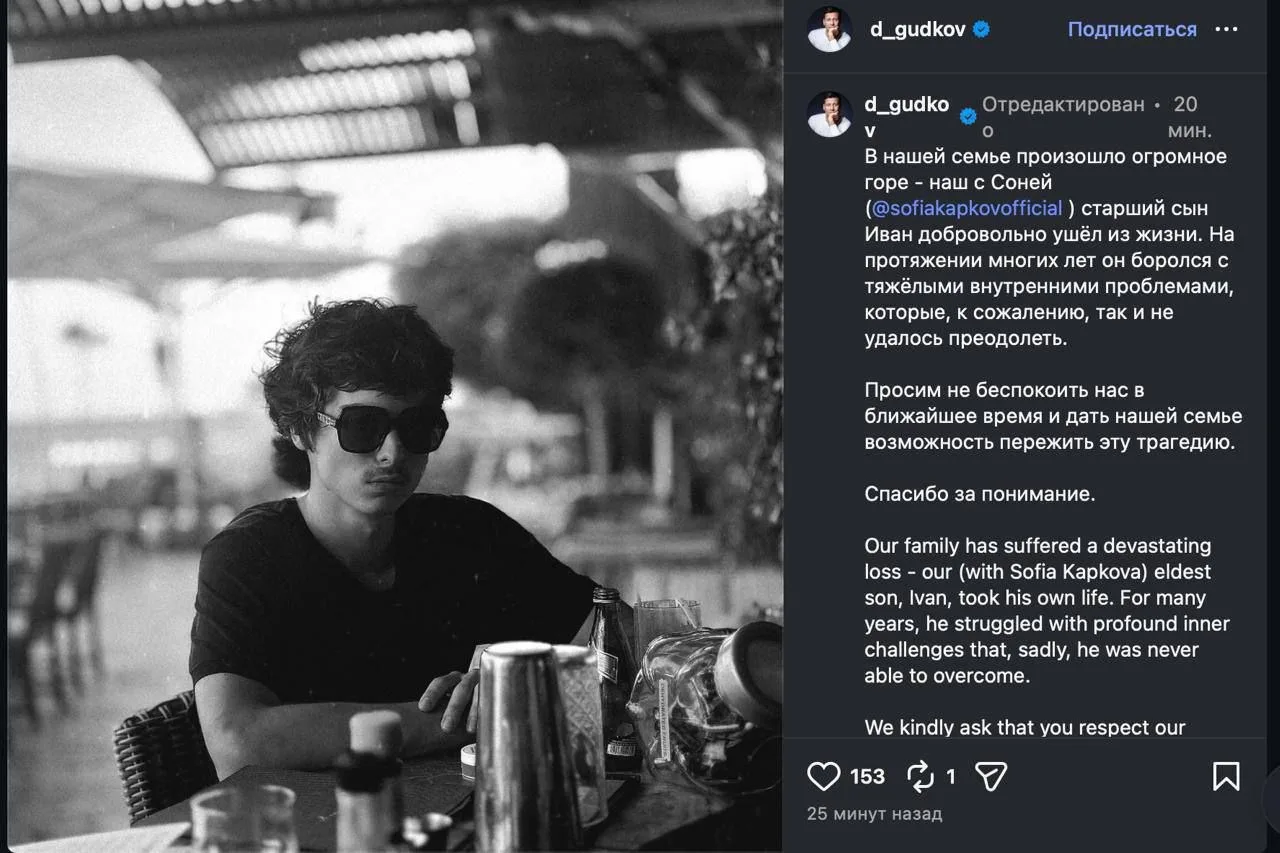Open caption author username d_gudkov
Screen dimensions: 1280x853
click(x=907, y=117)
